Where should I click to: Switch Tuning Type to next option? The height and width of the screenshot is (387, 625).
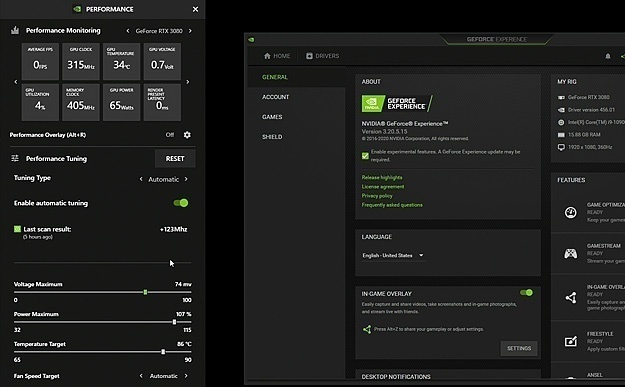click(x=186, y=179)
